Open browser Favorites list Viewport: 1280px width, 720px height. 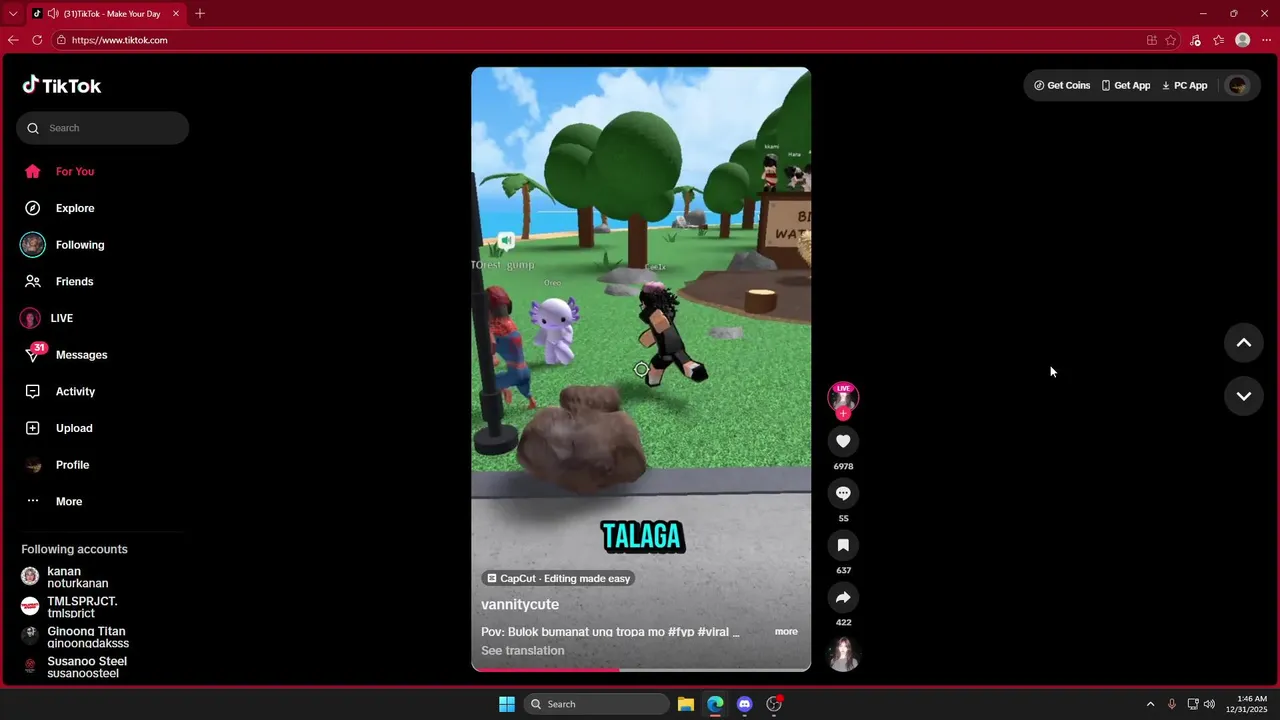1218,40
